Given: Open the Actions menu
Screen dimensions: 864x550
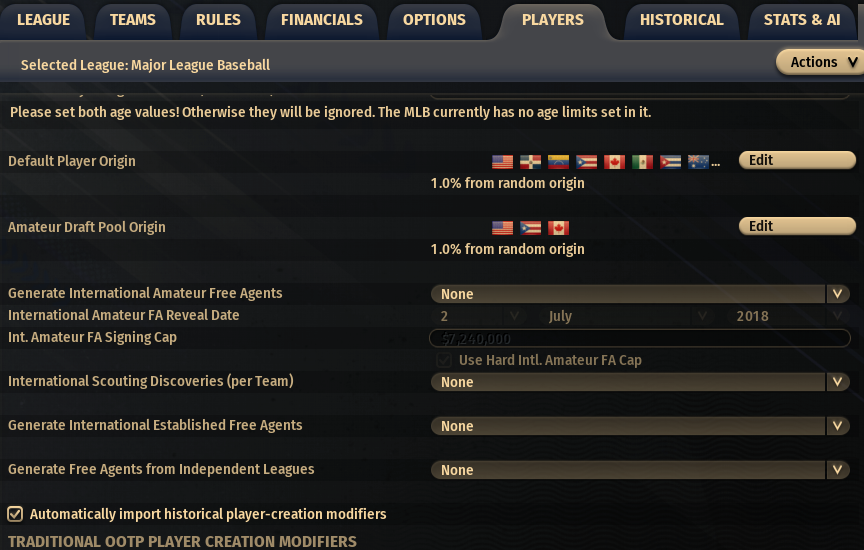Looking at the screenshot, I should (819, 62).
